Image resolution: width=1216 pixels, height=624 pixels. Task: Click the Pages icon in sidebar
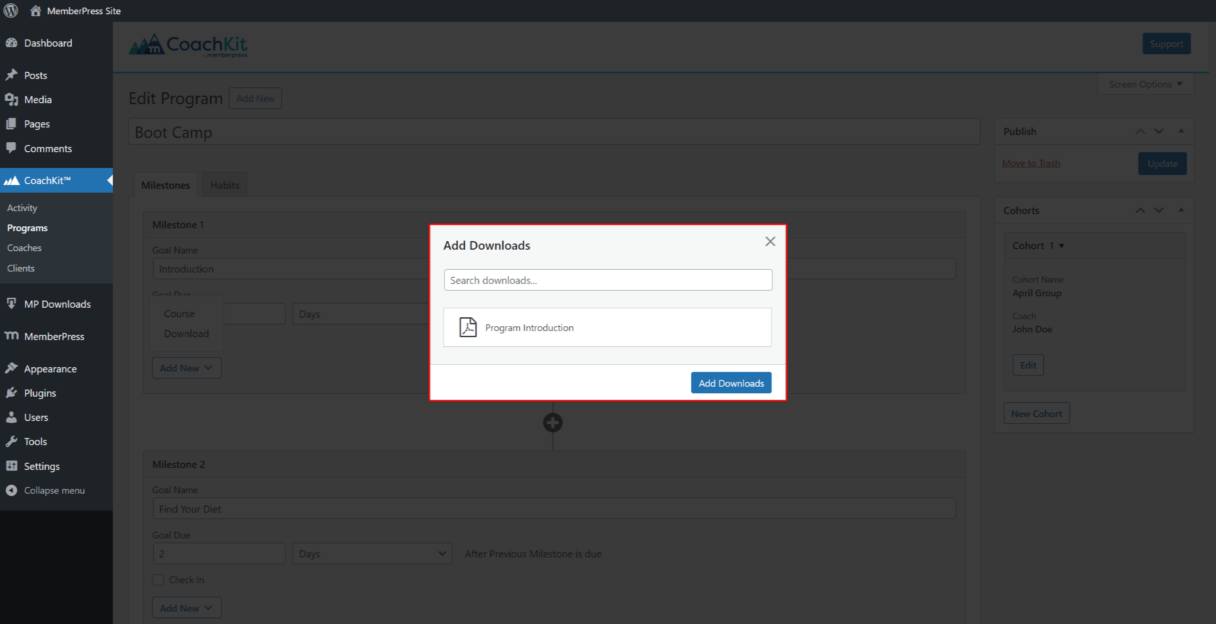[12, 124]
